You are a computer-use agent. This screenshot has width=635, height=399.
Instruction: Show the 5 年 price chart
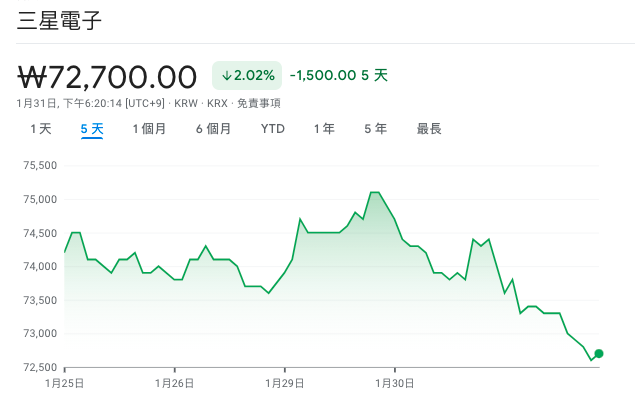(375, 129)
